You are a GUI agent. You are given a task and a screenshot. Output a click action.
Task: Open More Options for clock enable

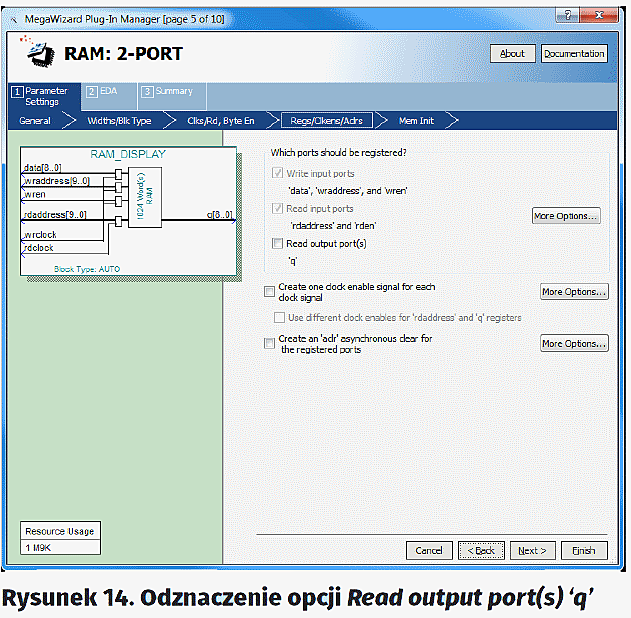click(573, 292)
